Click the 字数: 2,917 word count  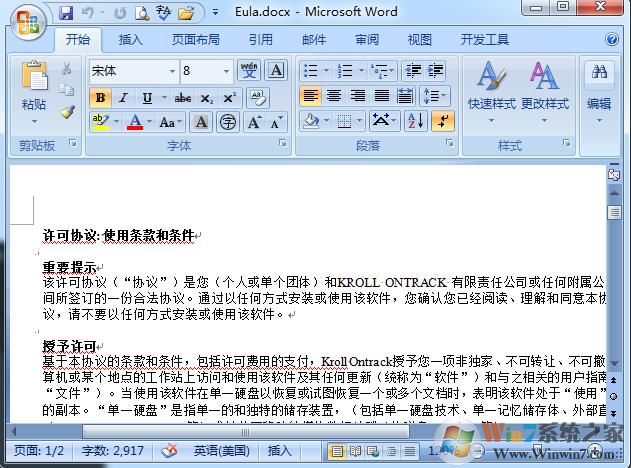tap(113, 450)
